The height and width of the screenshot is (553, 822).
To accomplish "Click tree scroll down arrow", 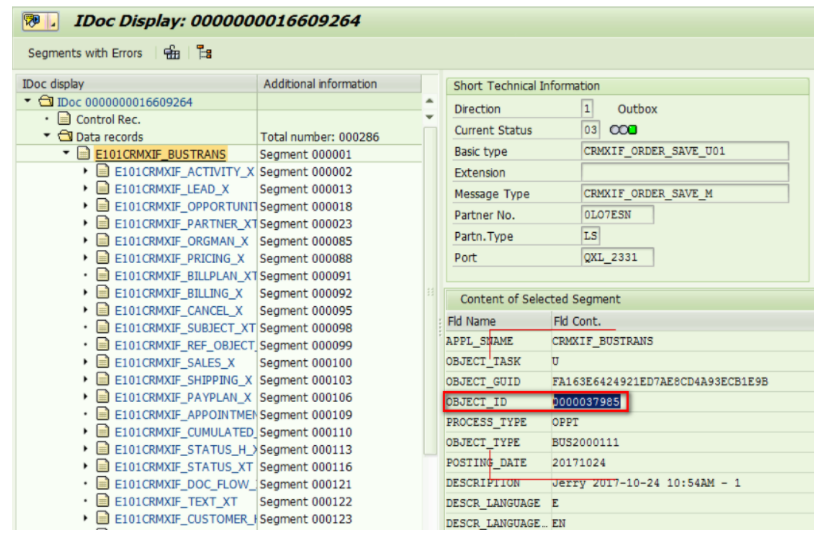I will tap(430, 117).
